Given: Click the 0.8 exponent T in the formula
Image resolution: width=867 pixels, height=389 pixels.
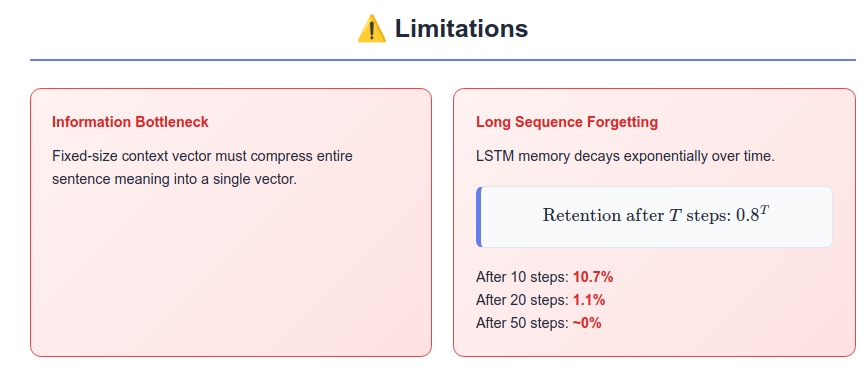Looking at the screenshot, I should [x=765, y=209].
